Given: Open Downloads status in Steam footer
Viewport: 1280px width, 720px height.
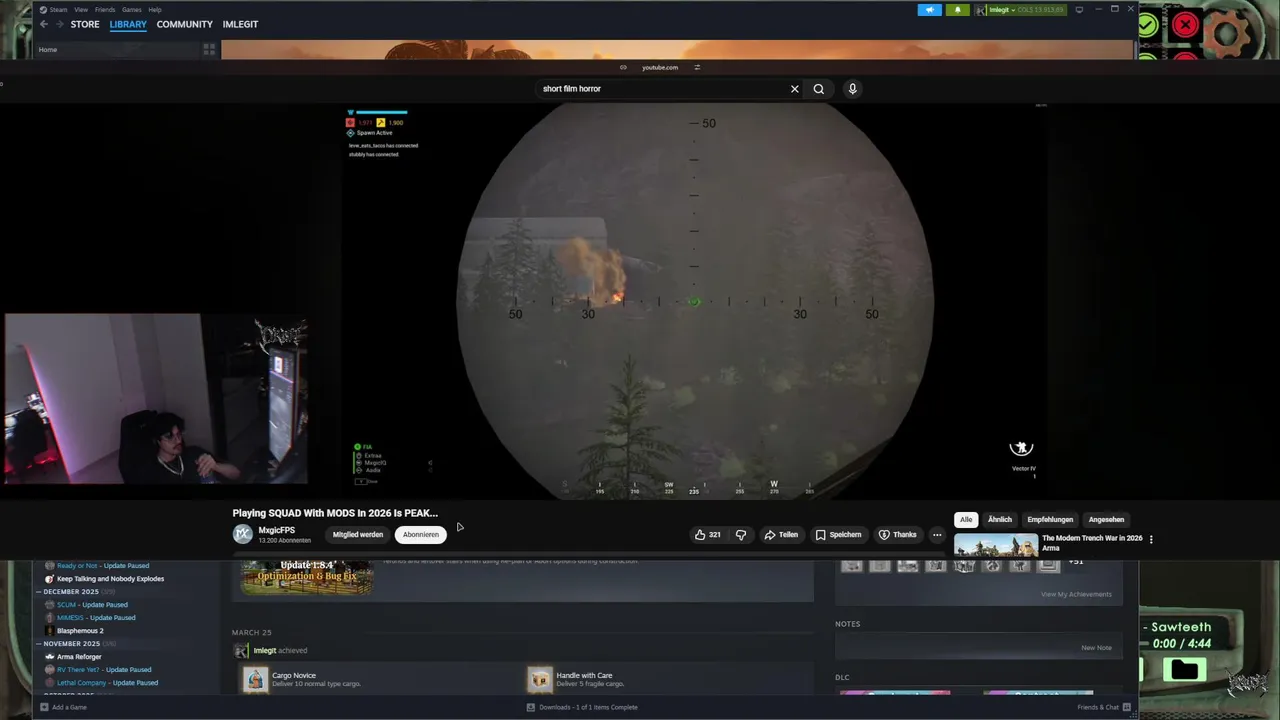Looking at the screenshot, I should click(x=582, y=707).
